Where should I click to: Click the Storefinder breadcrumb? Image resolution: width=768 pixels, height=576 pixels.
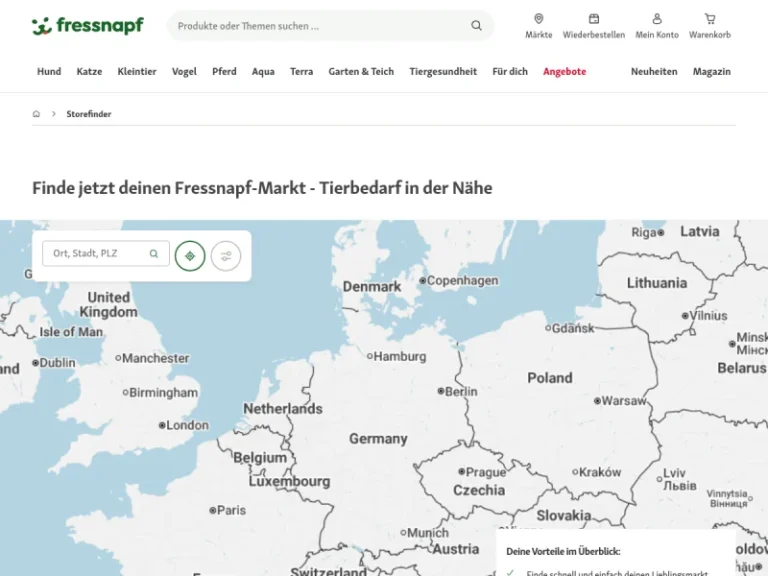[89, 114]
